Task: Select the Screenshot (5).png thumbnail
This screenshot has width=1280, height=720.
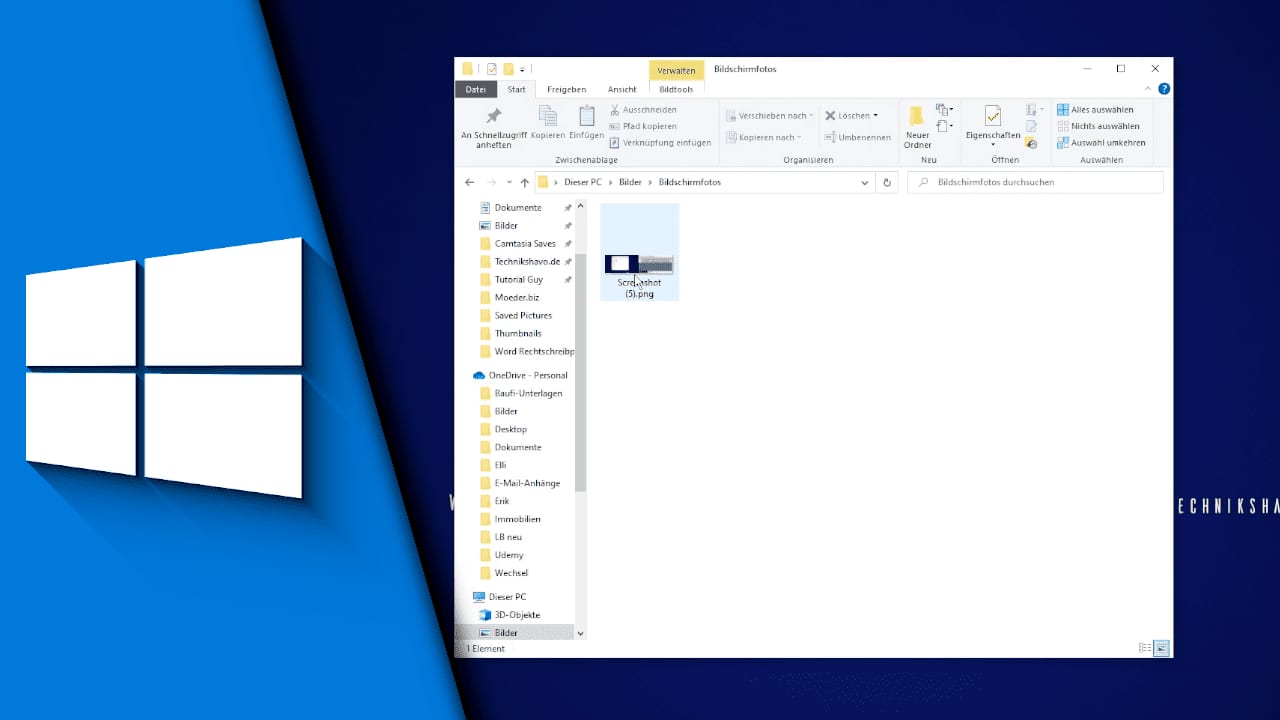Action: pyautogui.click(x=639, y=252)
